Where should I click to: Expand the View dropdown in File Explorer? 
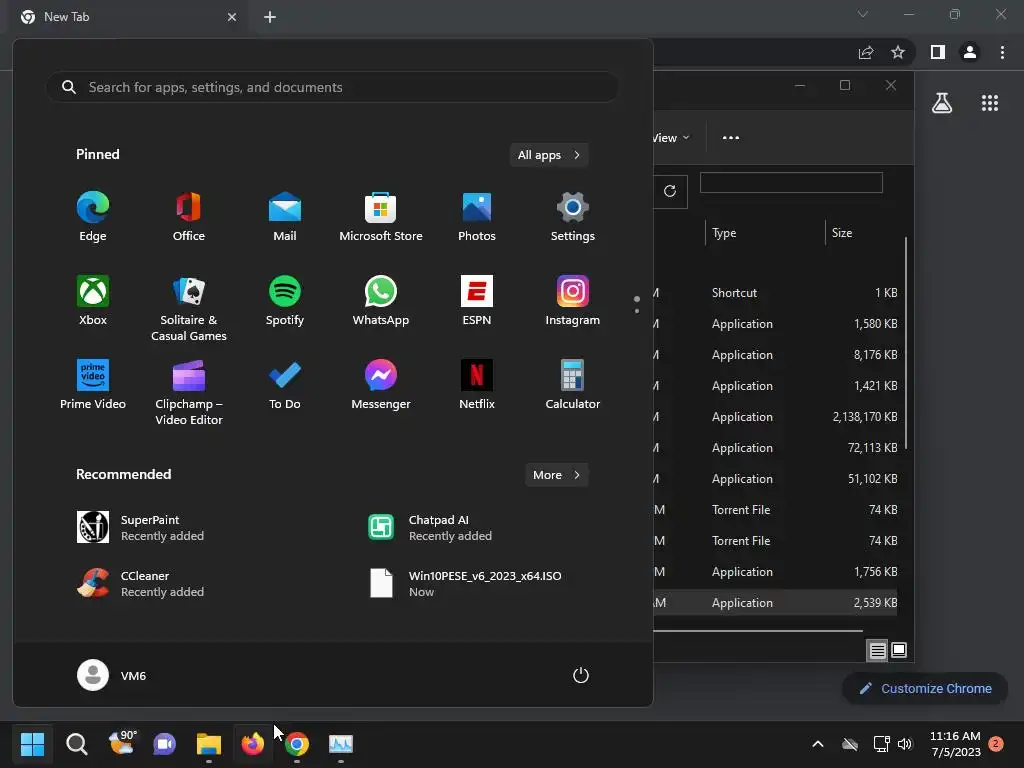pyautogui.click(x=671, y=138)
